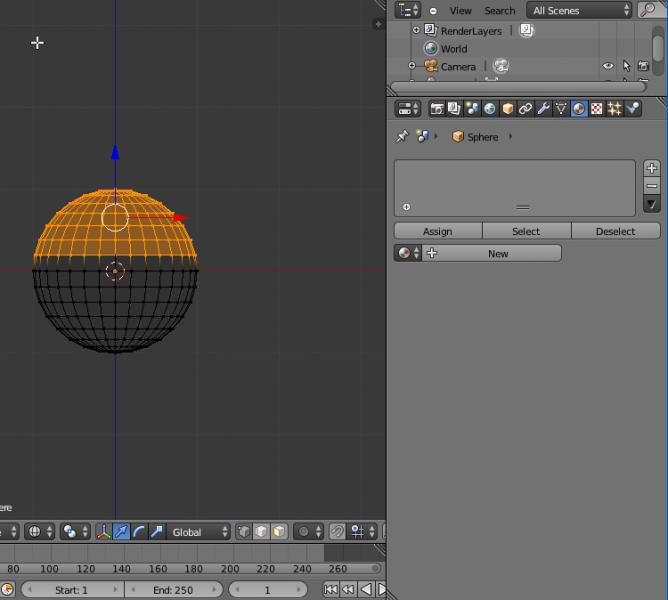Viewport: 668px width, 600px height.
Task: Pin the properties context with pushpin
Action: point(402,137)
